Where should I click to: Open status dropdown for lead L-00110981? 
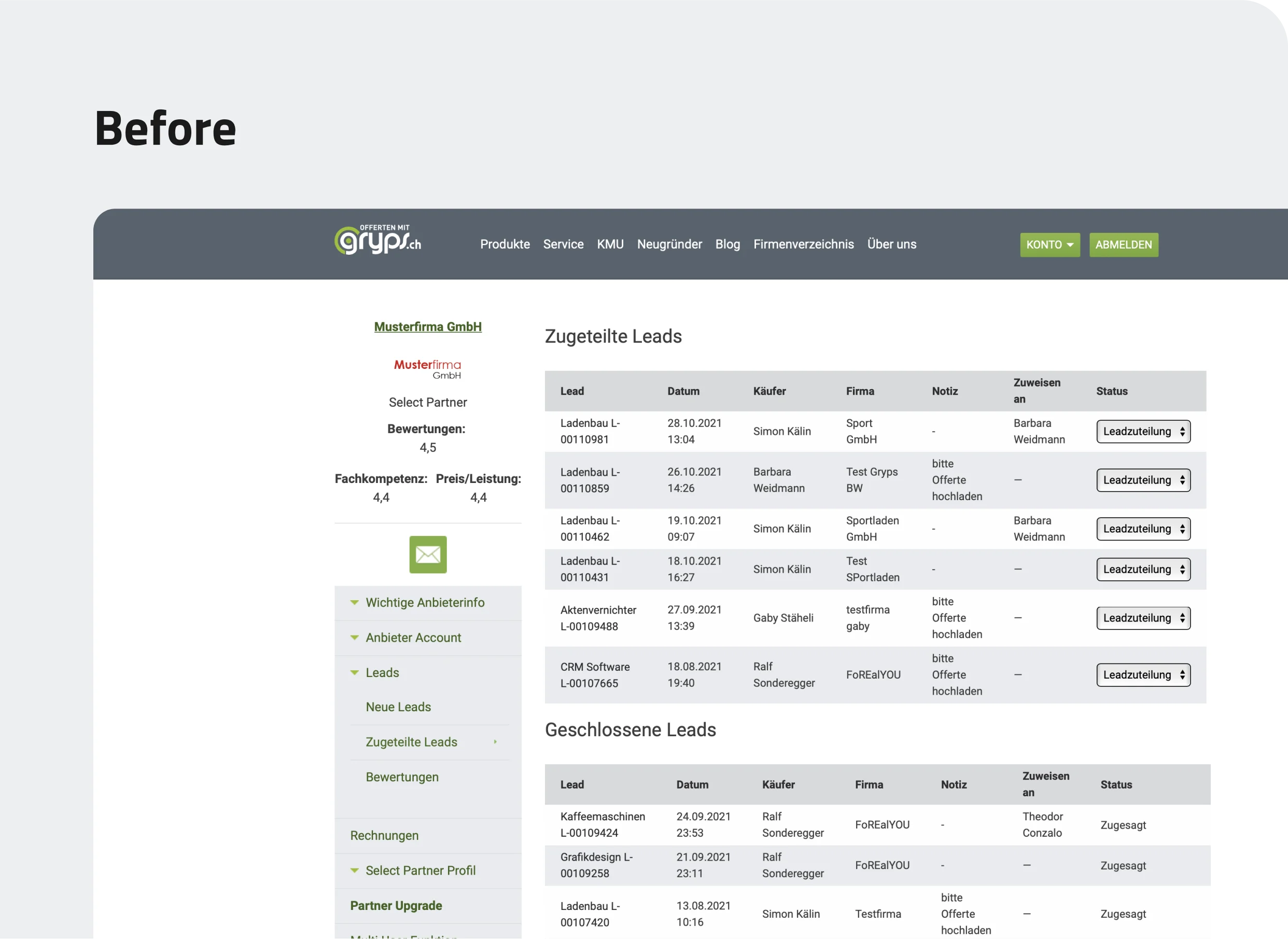1142,432
